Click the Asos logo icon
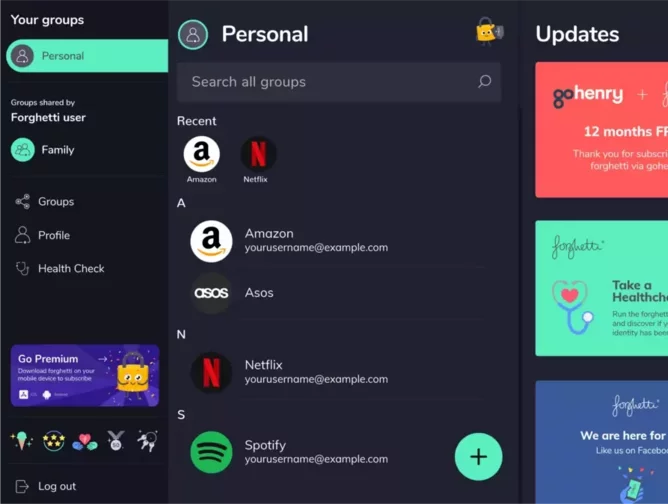The width and height of the screenshot is (668, 504). (211, 293)
